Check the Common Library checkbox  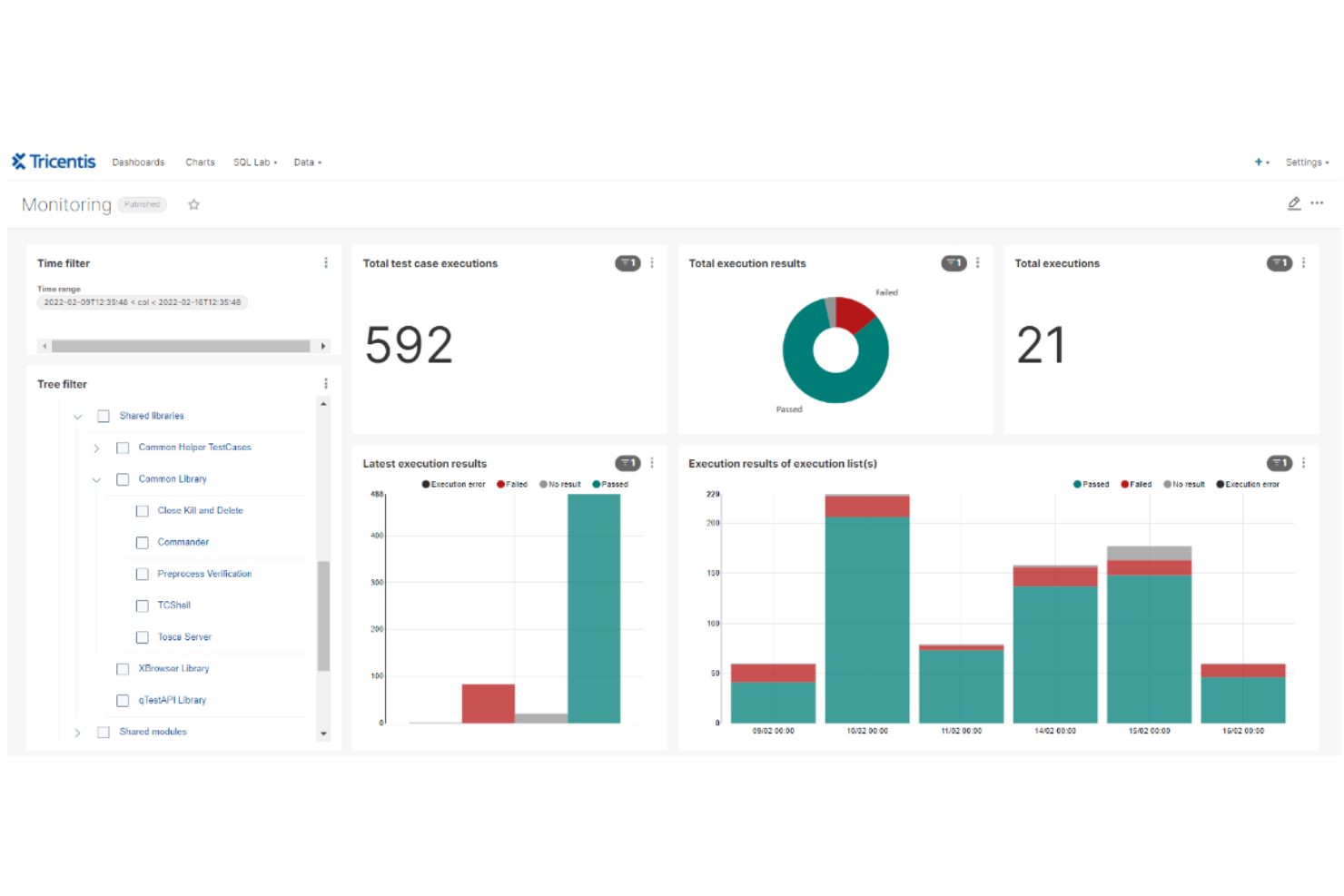(x=123, y=478)
